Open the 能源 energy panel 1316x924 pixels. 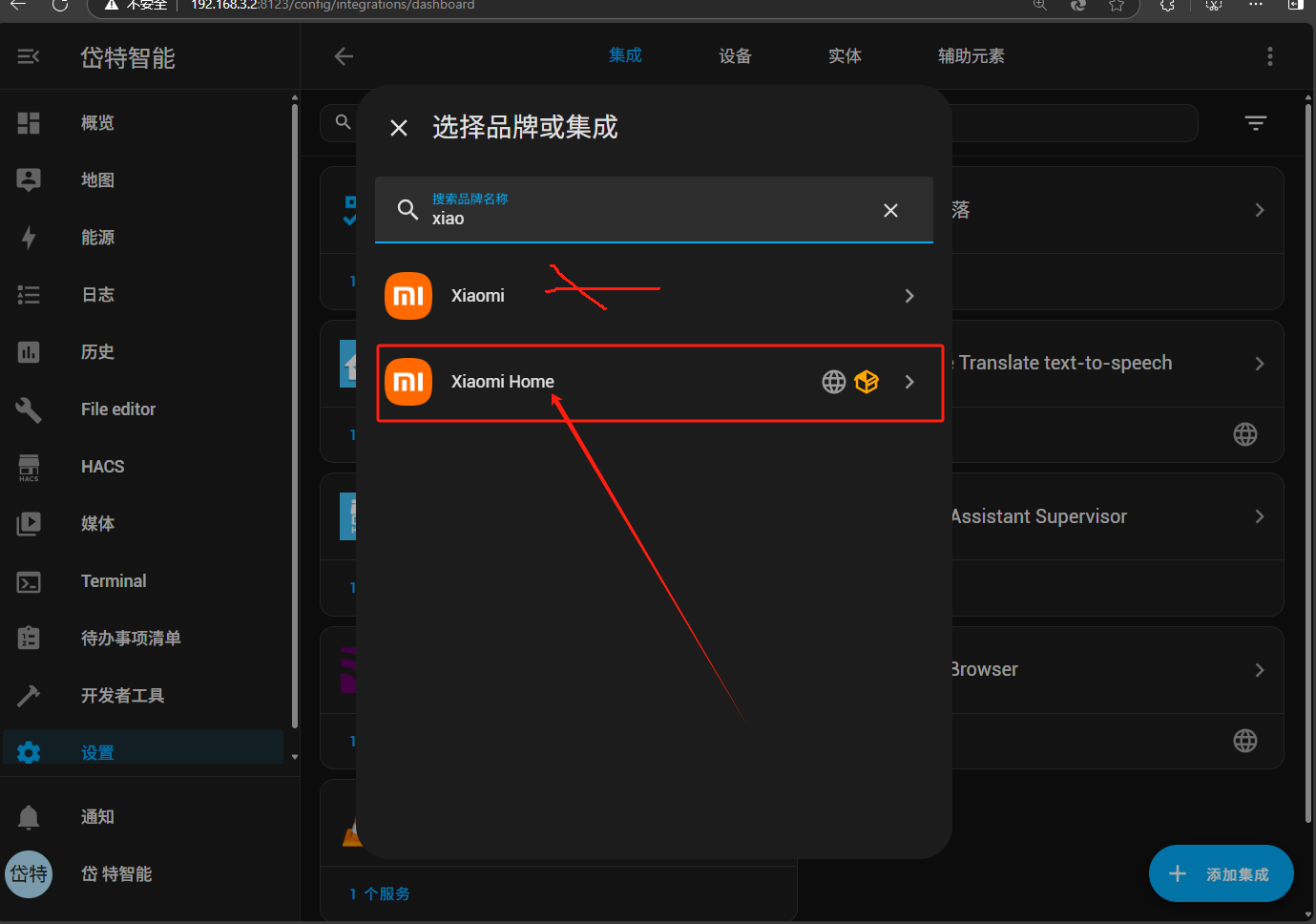97,238
